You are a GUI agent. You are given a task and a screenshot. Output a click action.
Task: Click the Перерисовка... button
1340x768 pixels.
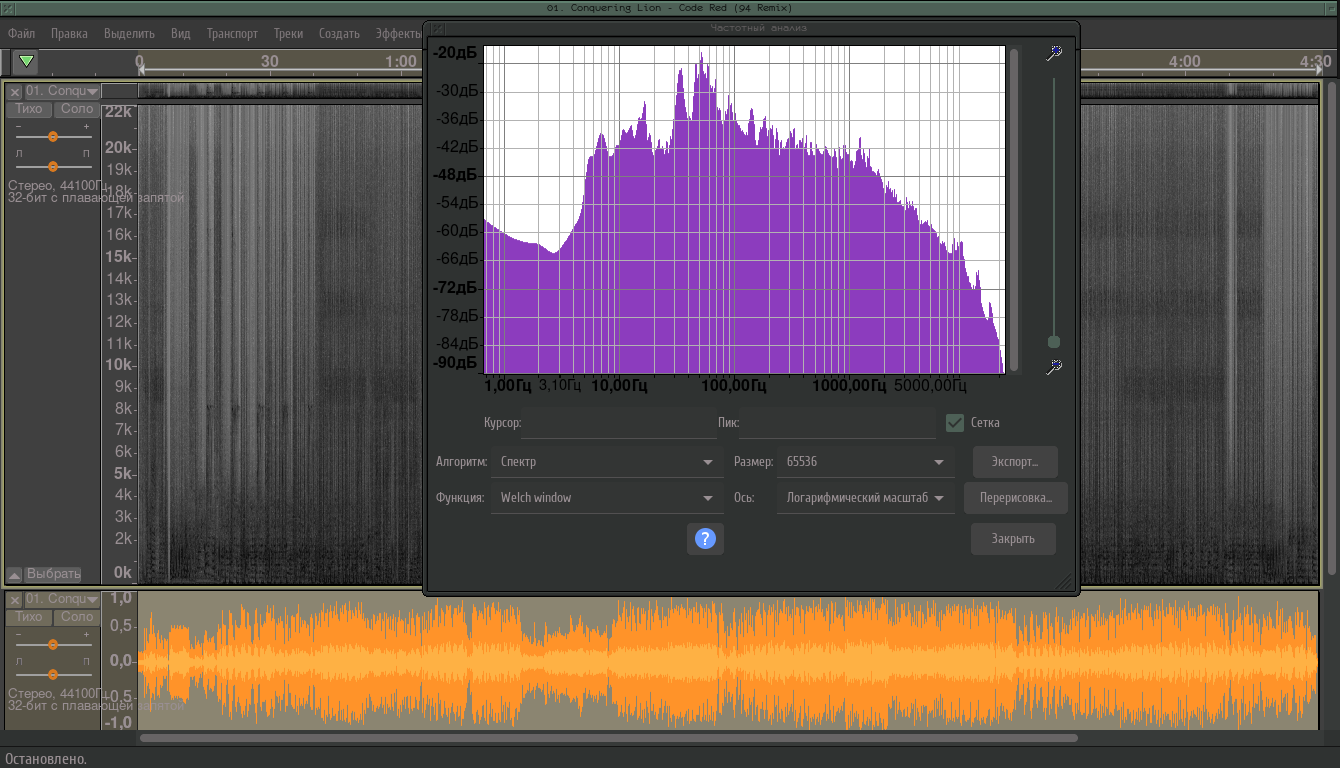tap(1016, 498)
